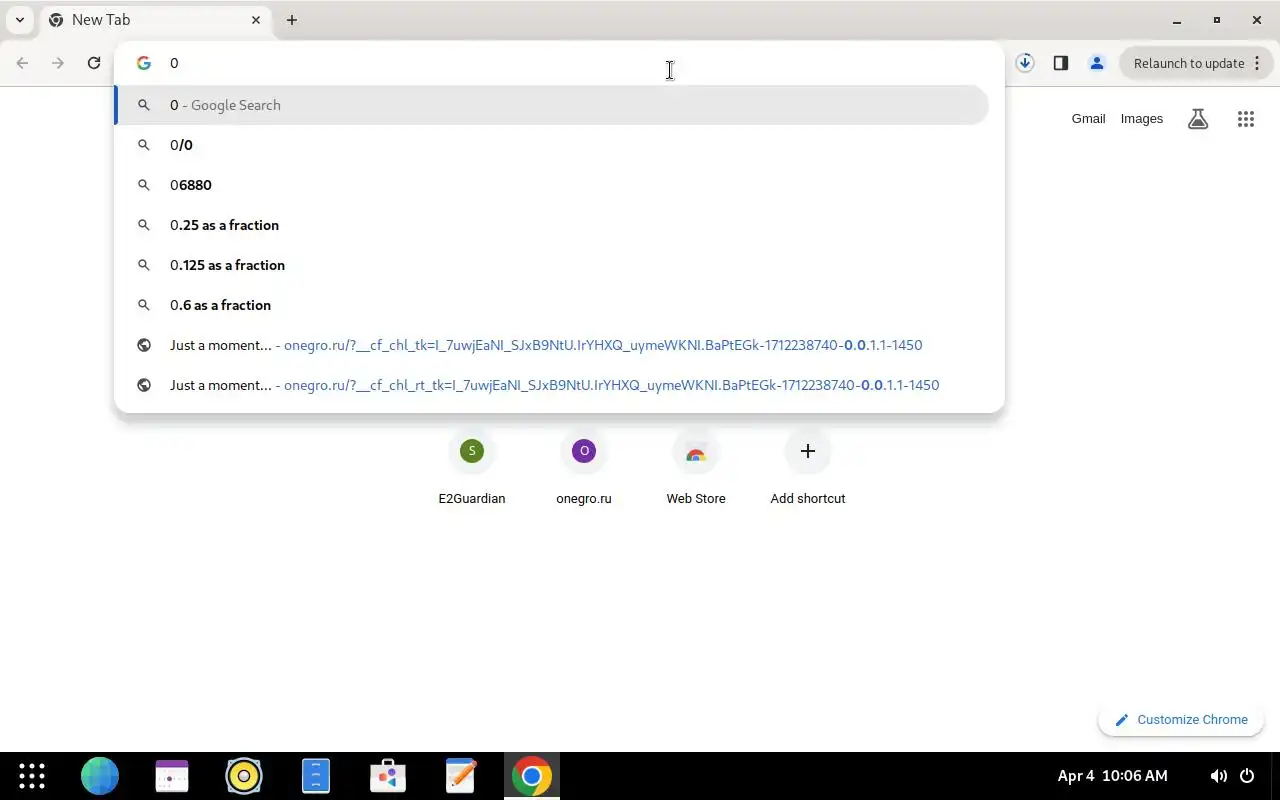The image size is (1280, 800).
Task: Open onegro.ru cf_chl_tk history suggestion
Action: 552,345
